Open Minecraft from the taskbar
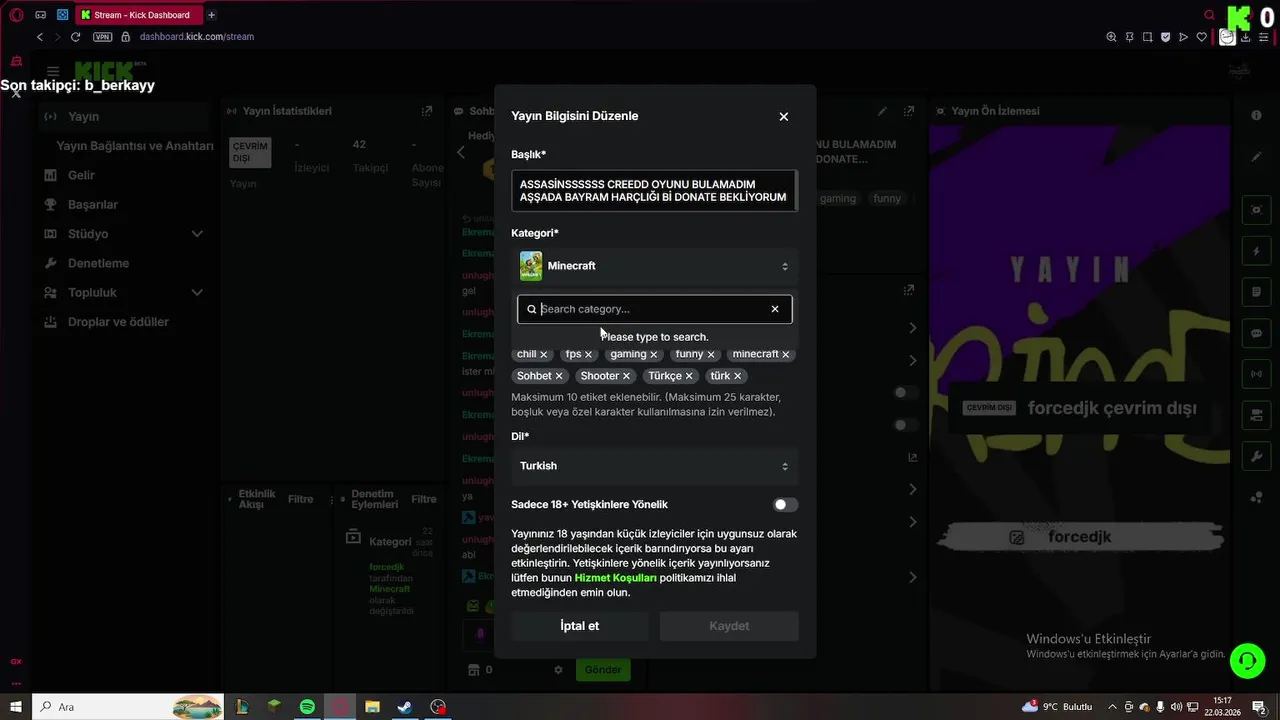Viewport: 1280px width, 720px height. tap(274, 707)
